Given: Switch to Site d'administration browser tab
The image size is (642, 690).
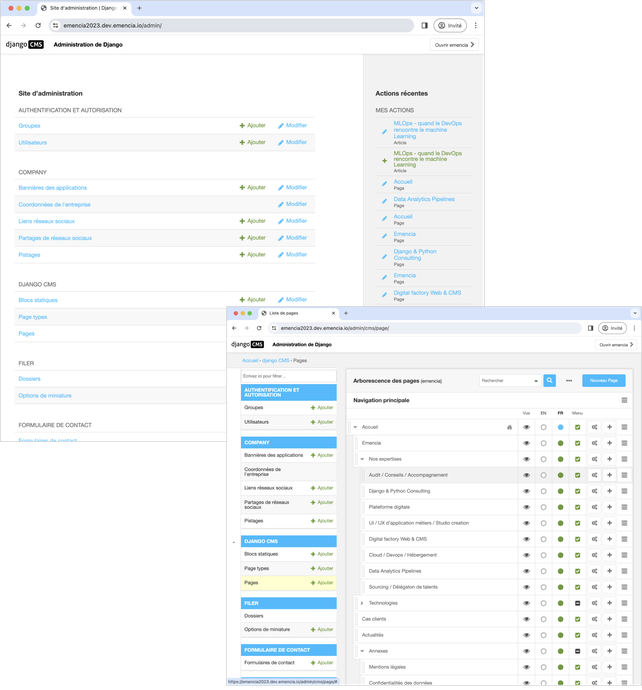Looking at the screenshot, I should click(x=88, y=8).
